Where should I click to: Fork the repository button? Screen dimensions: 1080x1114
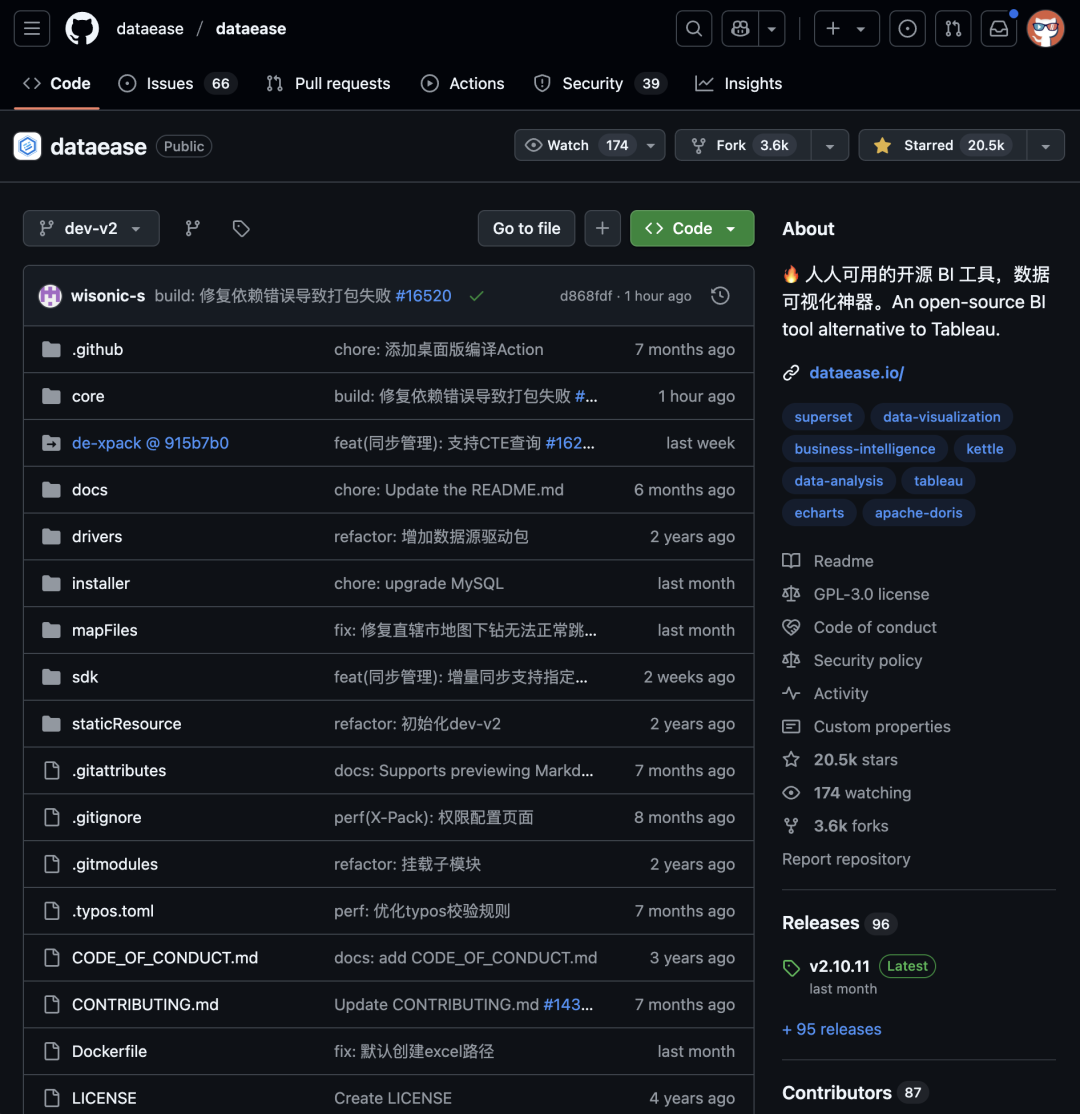pyautogui.click(x=742, y=145)
